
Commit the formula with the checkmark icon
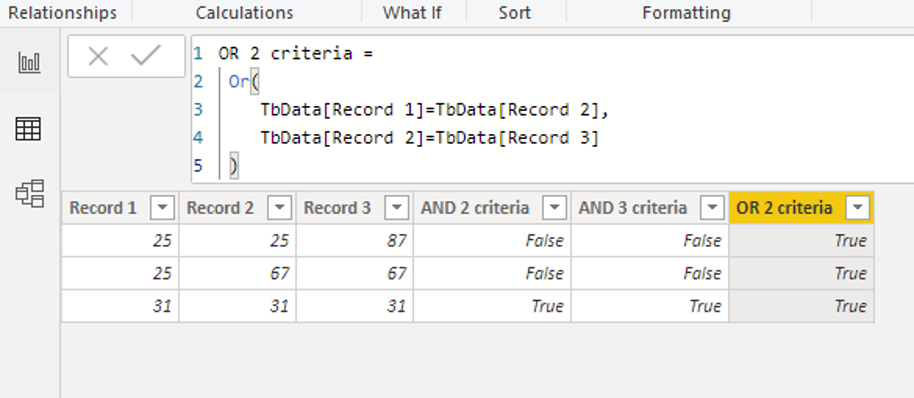(146, 56)
